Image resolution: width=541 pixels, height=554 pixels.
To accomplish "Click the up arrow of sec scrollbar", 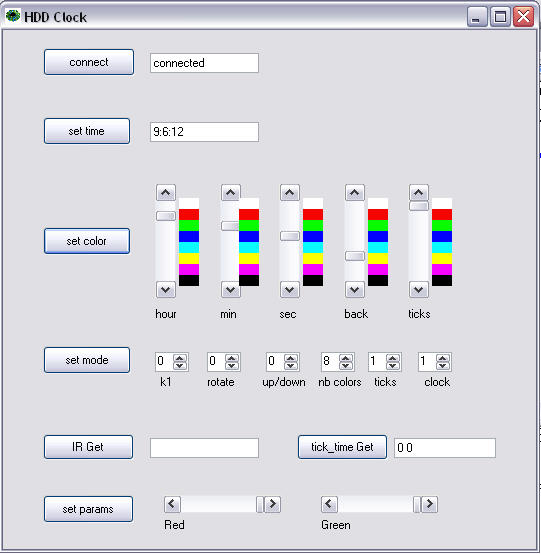I will tap(290, 193).
